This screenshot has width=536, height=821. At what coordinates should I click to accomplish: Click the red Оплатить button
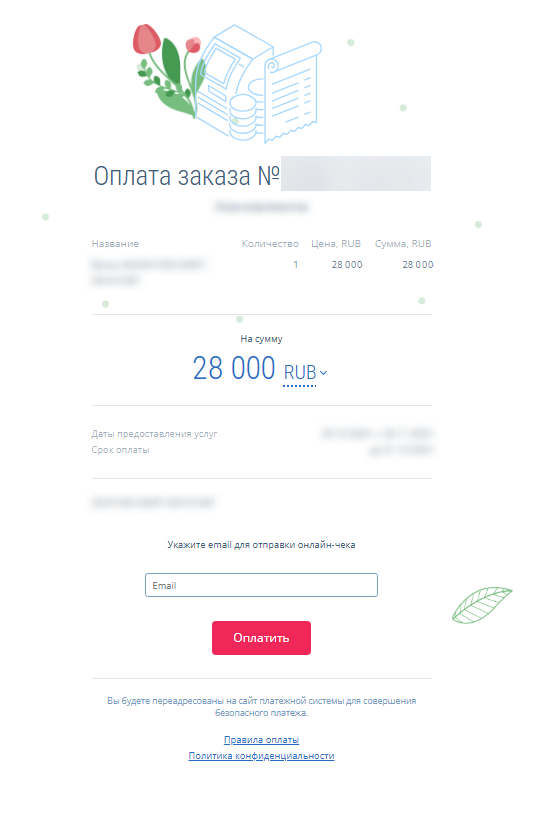click(x=261, y=638)
